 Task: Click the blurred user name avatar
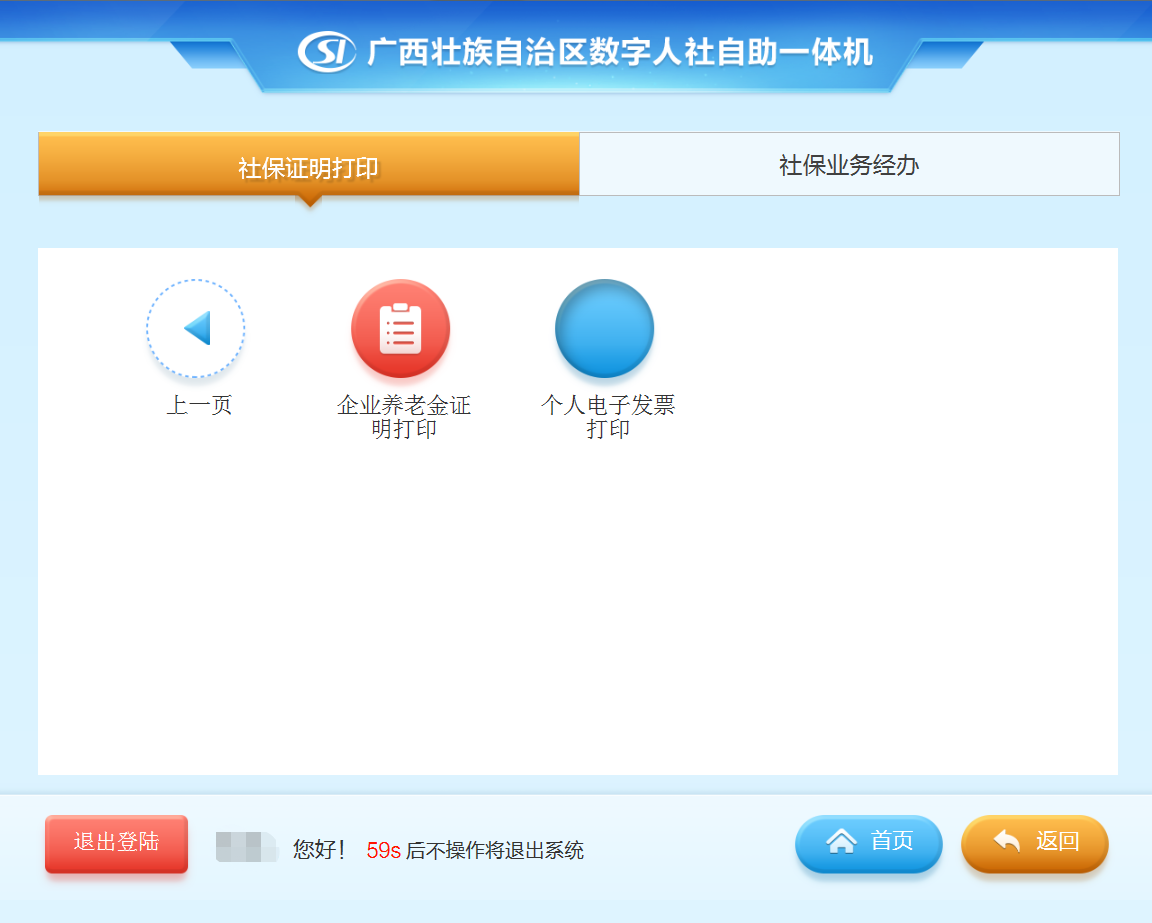click(x=247, y=847)
